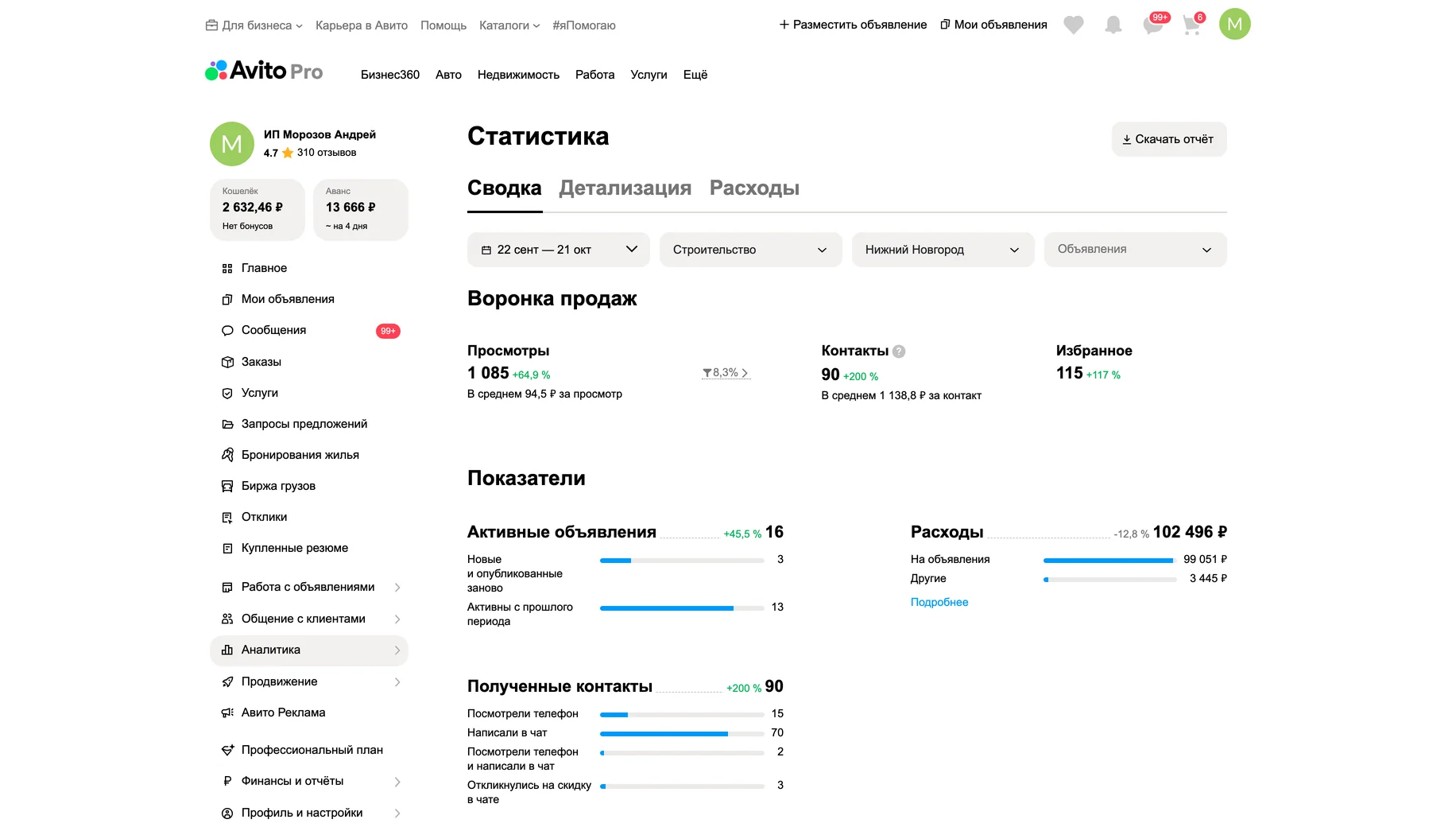Viewport: 1456px width, 827px height.
Task: Click the 8,3% conversion funnel link
Action: 726,373
